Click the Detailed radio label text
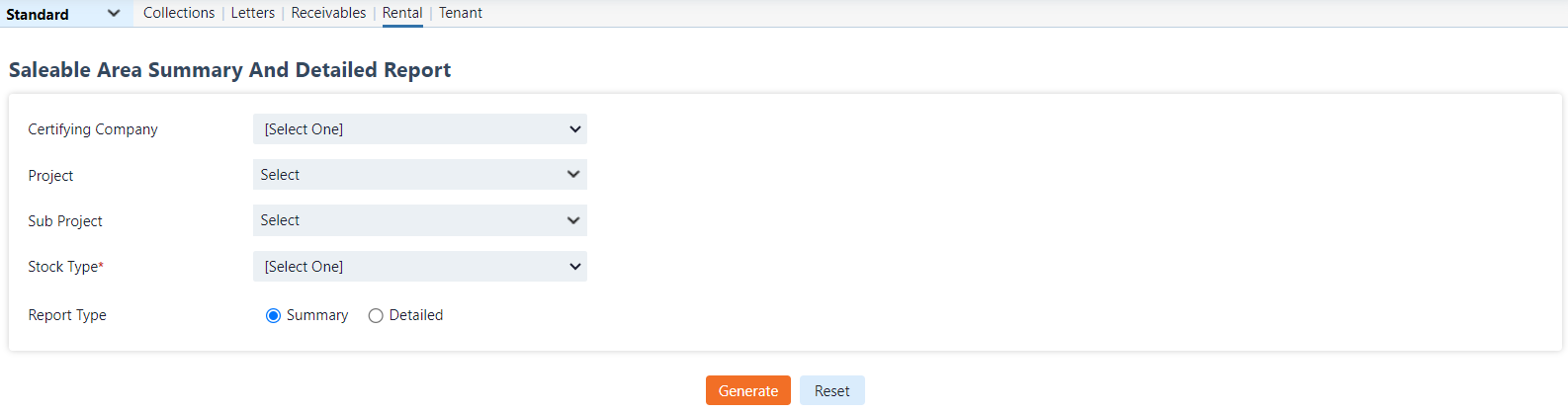 coord(416,315)
